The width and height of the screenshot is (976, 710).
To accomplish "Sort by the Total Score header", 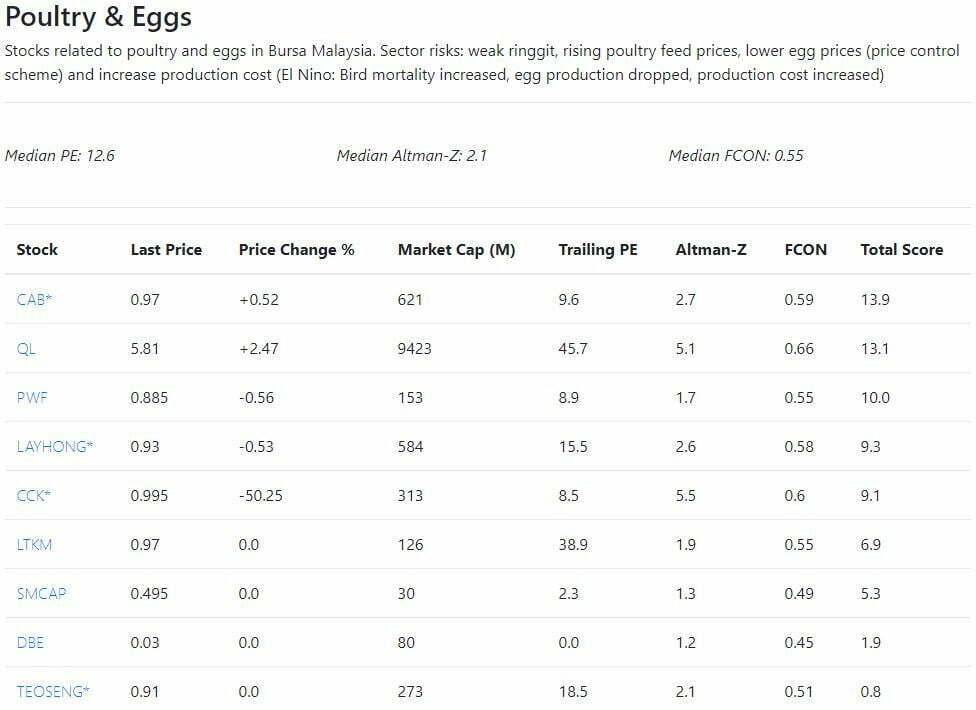I will [901, 250].
